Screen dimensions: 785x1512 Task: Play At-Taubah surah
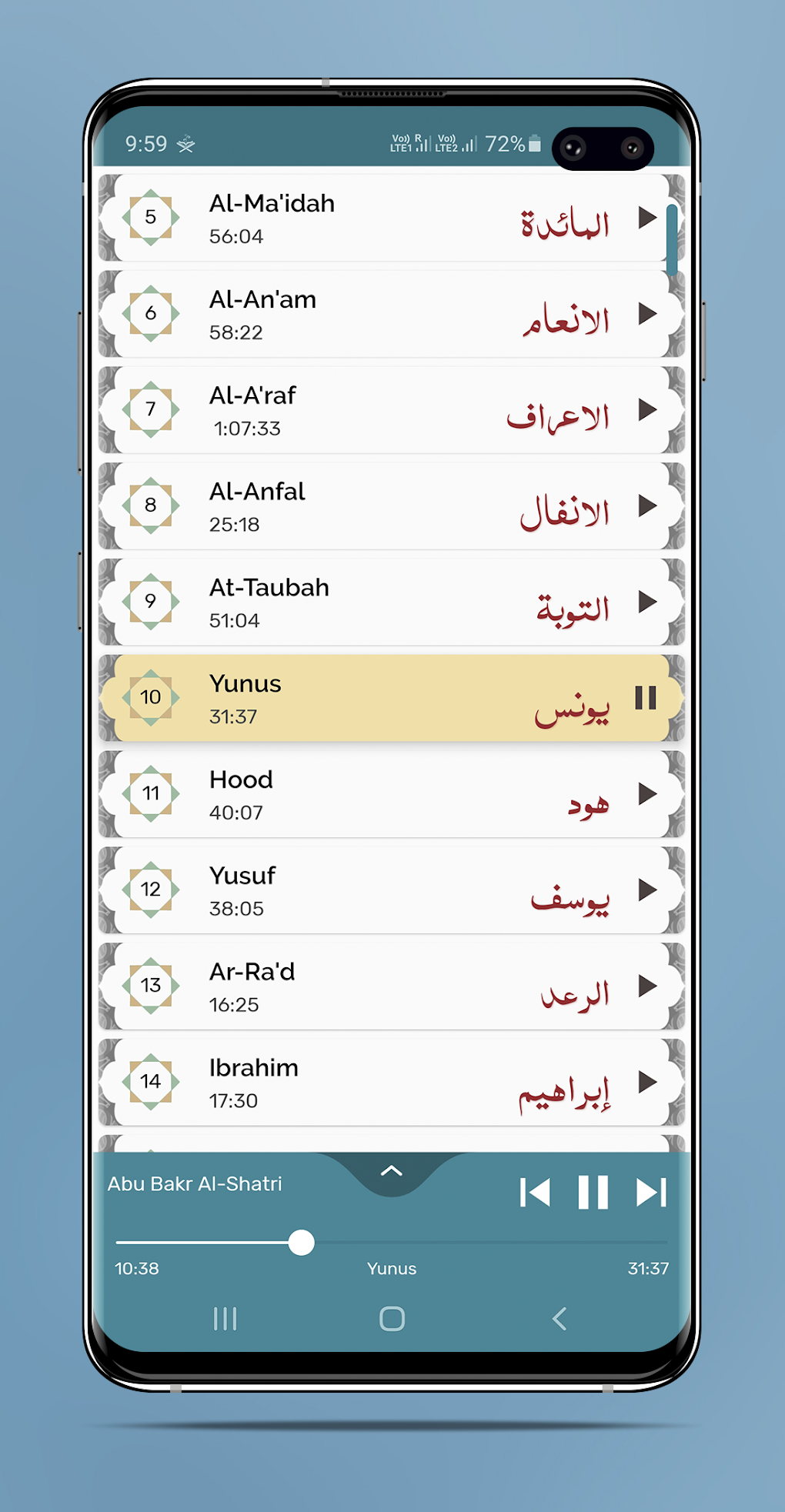647,602
